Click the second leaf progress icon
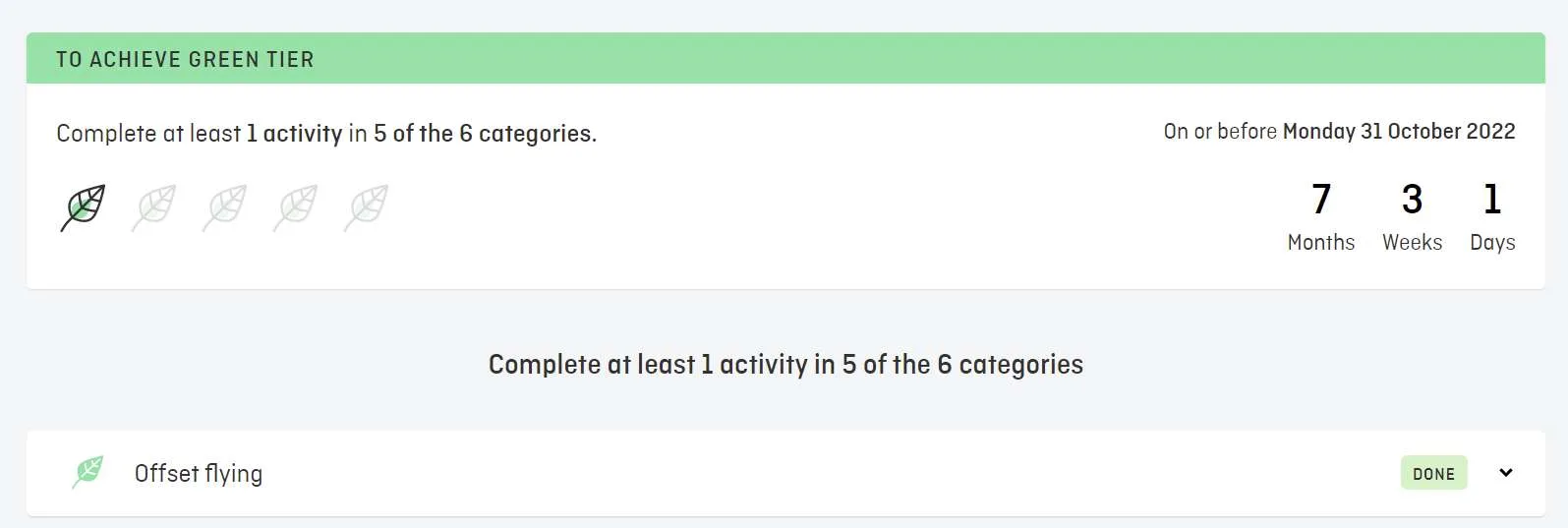 pyautogui.click(x=154, y=207)
